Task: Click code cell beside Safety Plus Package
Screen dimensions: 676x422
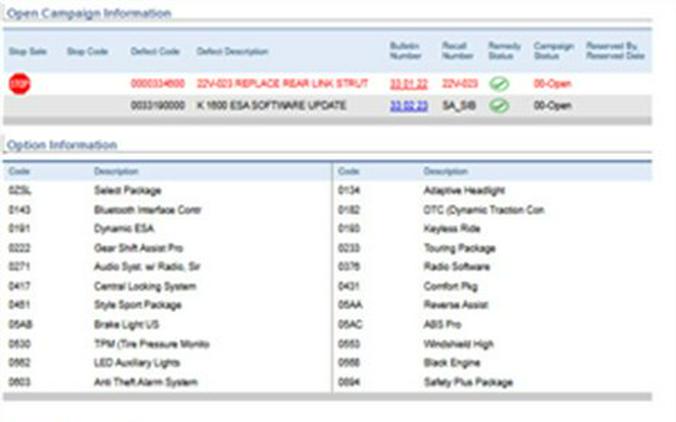Action: [x=349, y=382]
